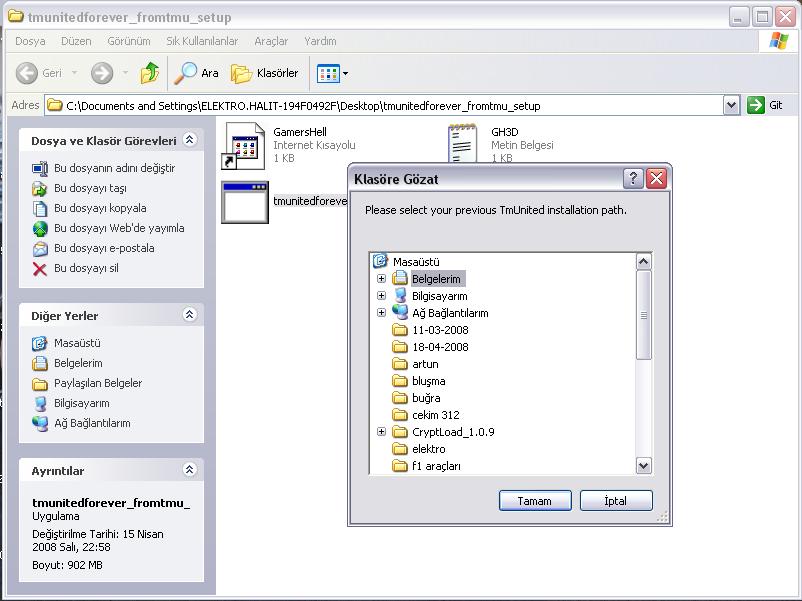
Task: Click the copy file icon in tasks
Action: [40, 209]
